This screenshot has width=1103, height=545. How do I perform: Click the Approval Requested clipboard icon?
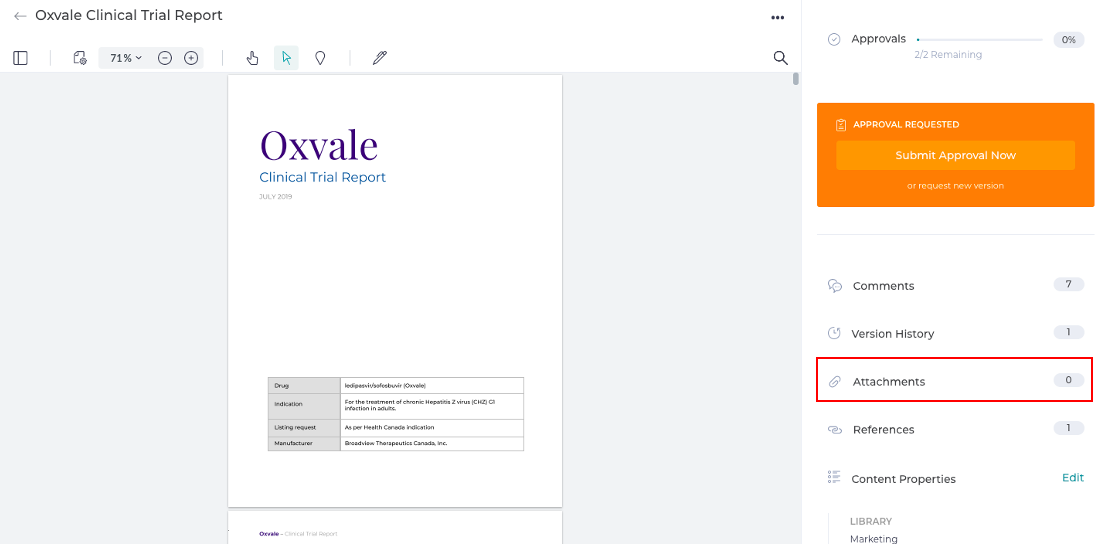(x=841, y=124)
